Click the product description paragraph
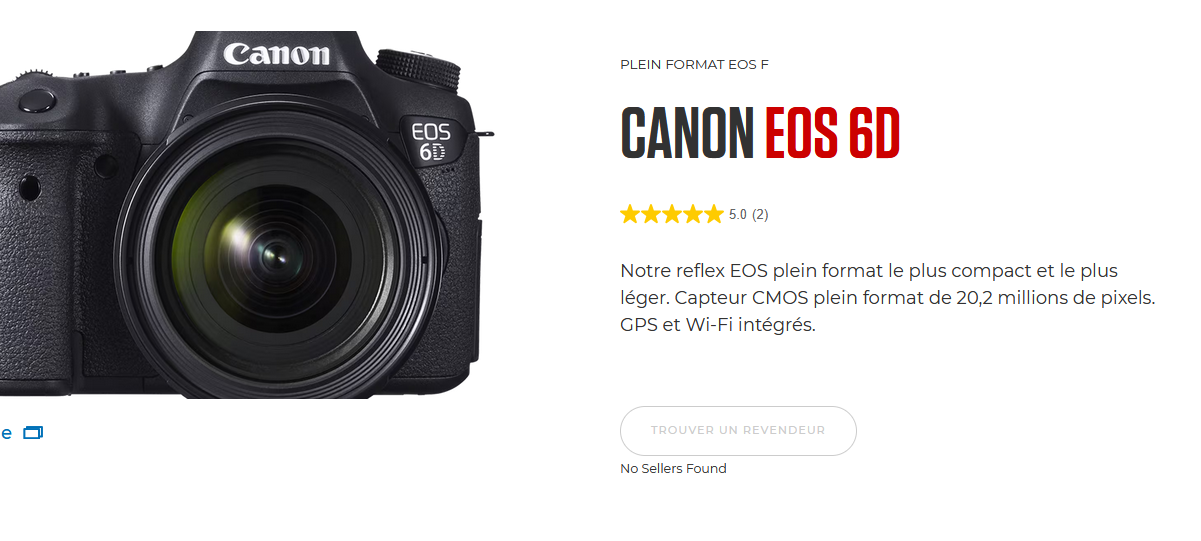This screenshot has width=1201, height=541. (x=888, y=298)
